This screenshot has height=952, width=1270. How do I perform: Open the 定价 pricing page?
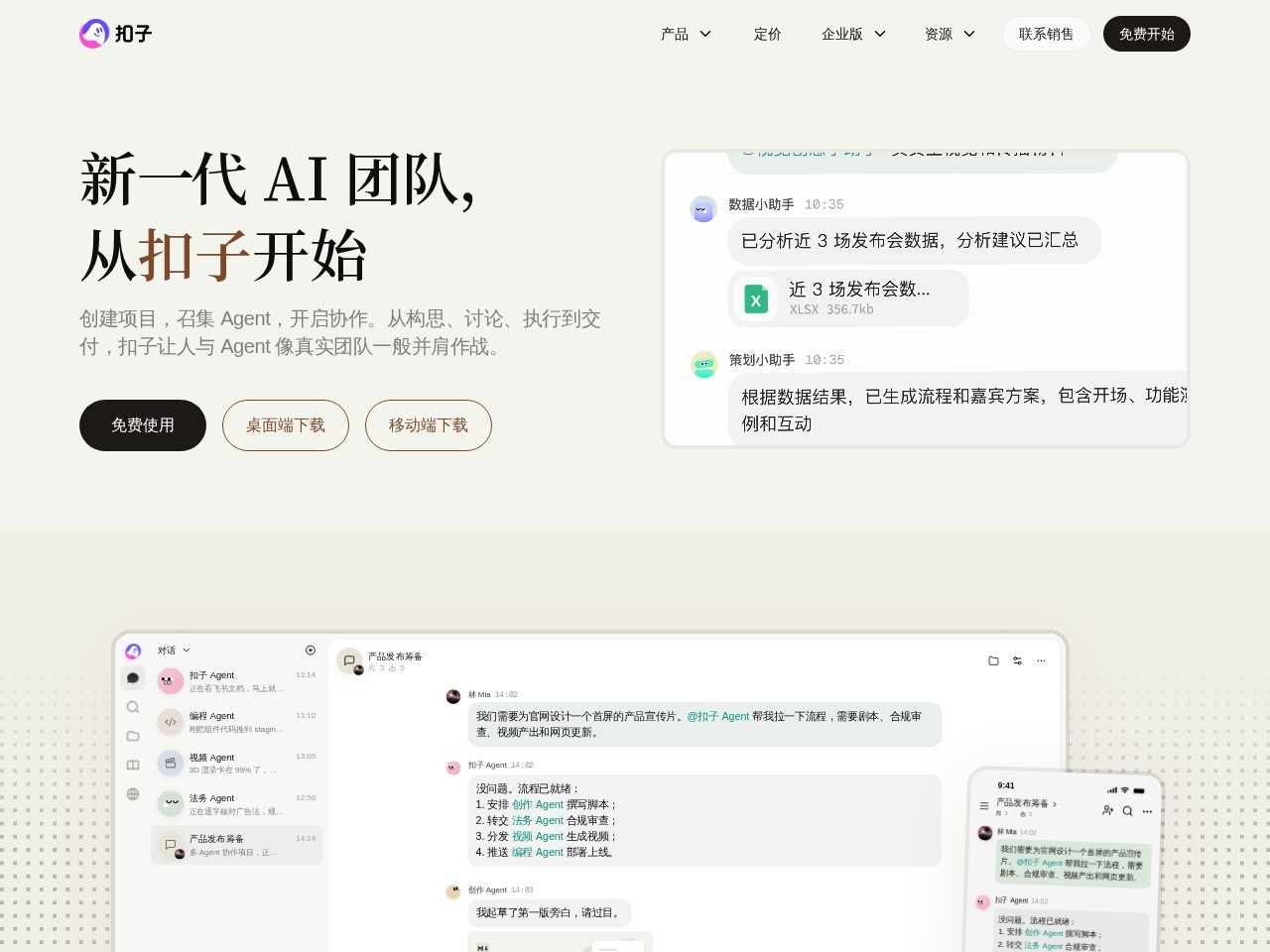tap(767, 34)
